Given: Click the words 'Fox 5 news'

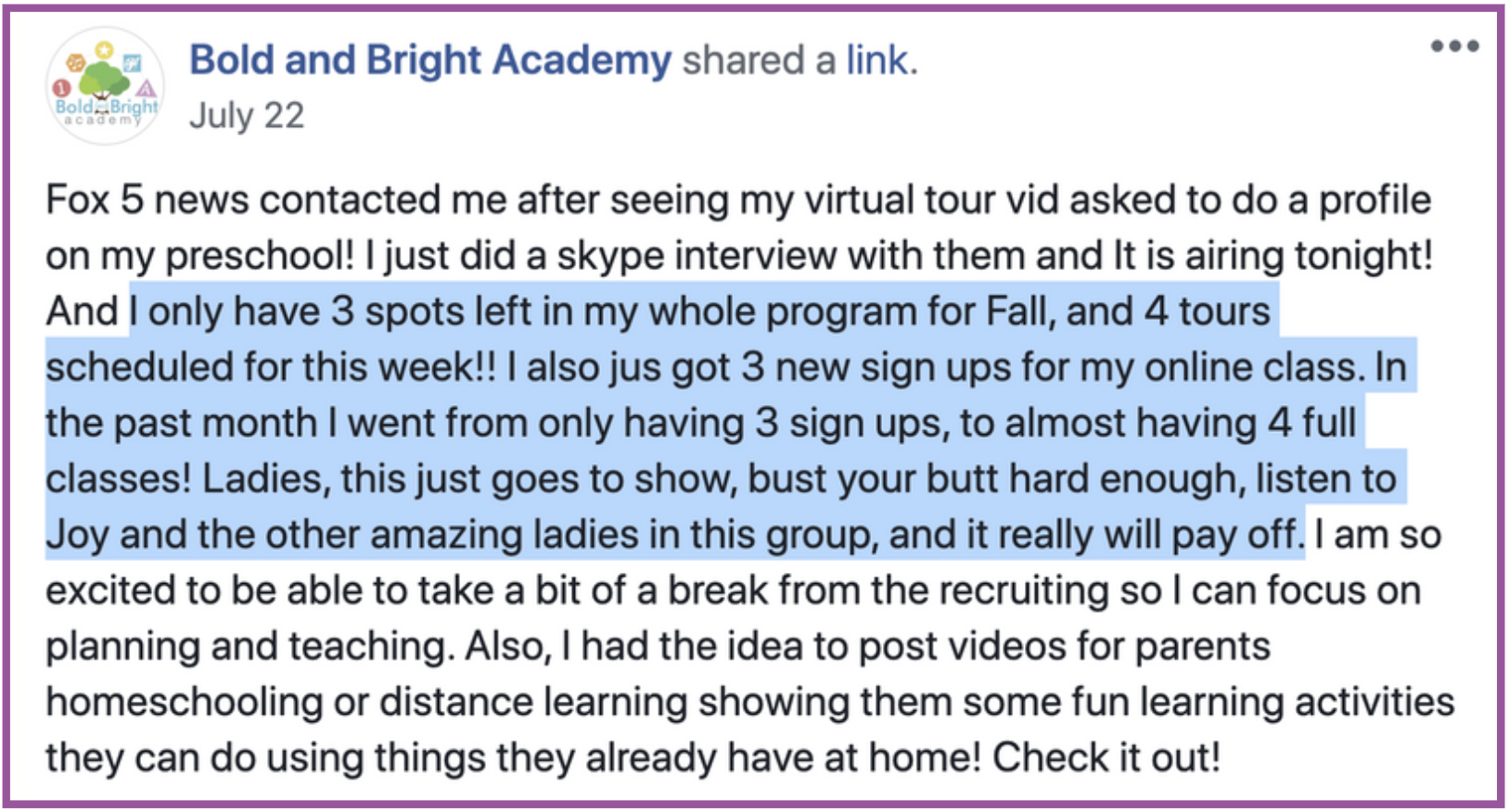Looking at the screenshot, I should [x=147, y=199].
